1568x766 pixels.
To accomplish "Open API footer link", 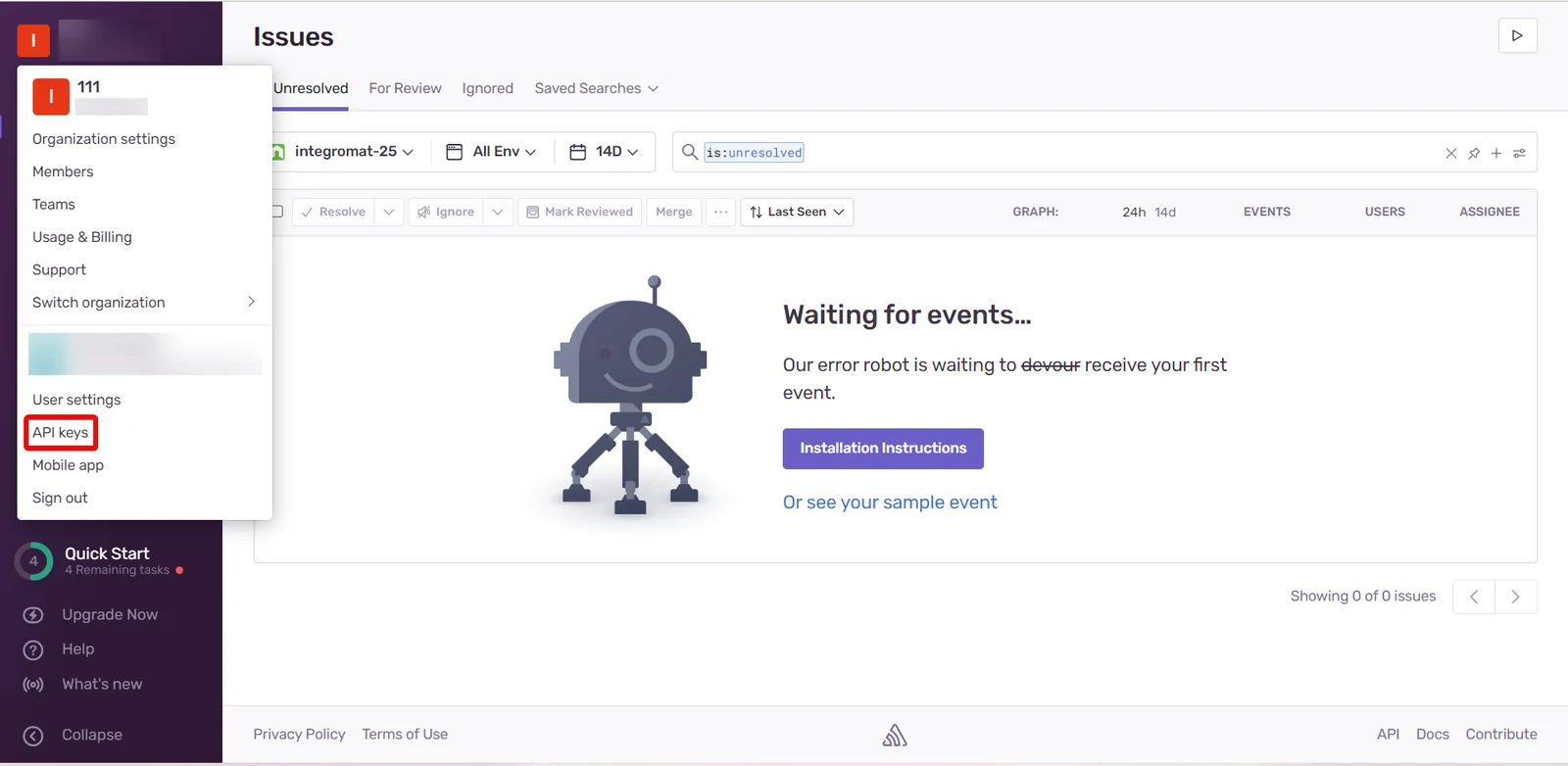I will click(x=1388, y=735).
